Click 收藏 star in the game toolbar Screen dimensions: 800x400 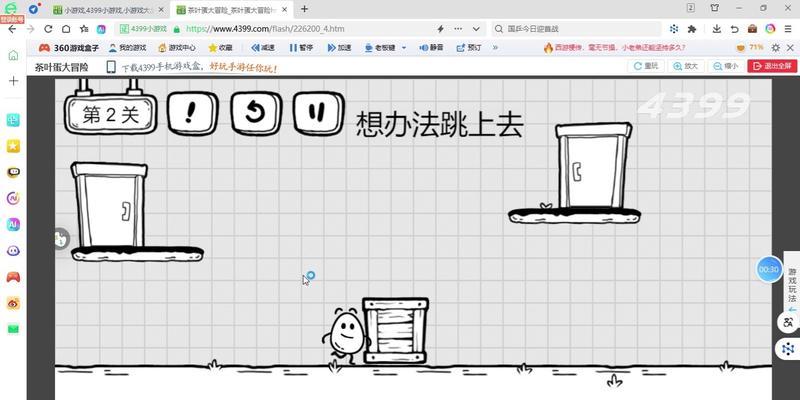click(x=220, y=47)
